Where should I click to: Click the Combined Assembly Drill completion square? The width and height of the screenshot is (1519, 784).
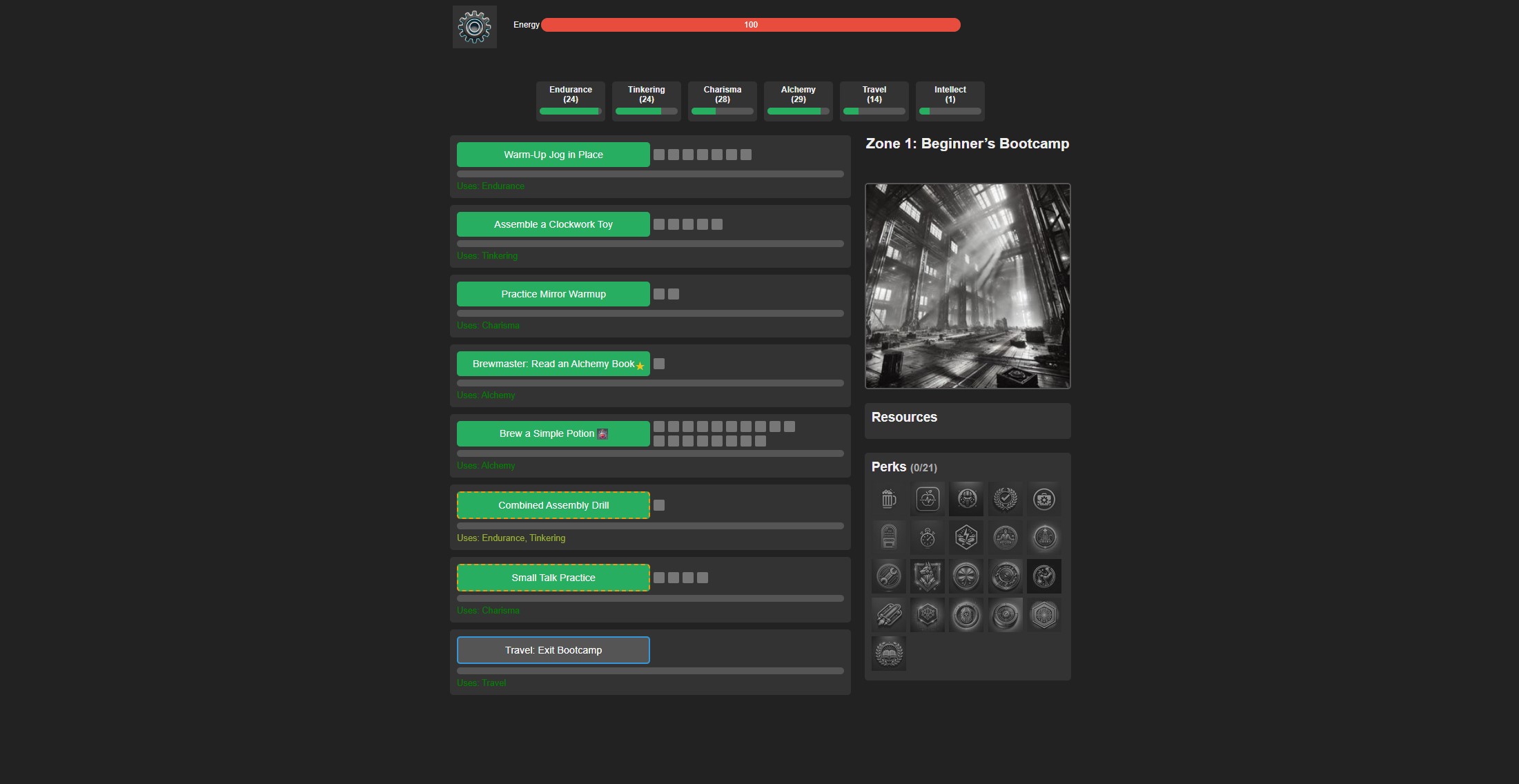pos(659,505)
